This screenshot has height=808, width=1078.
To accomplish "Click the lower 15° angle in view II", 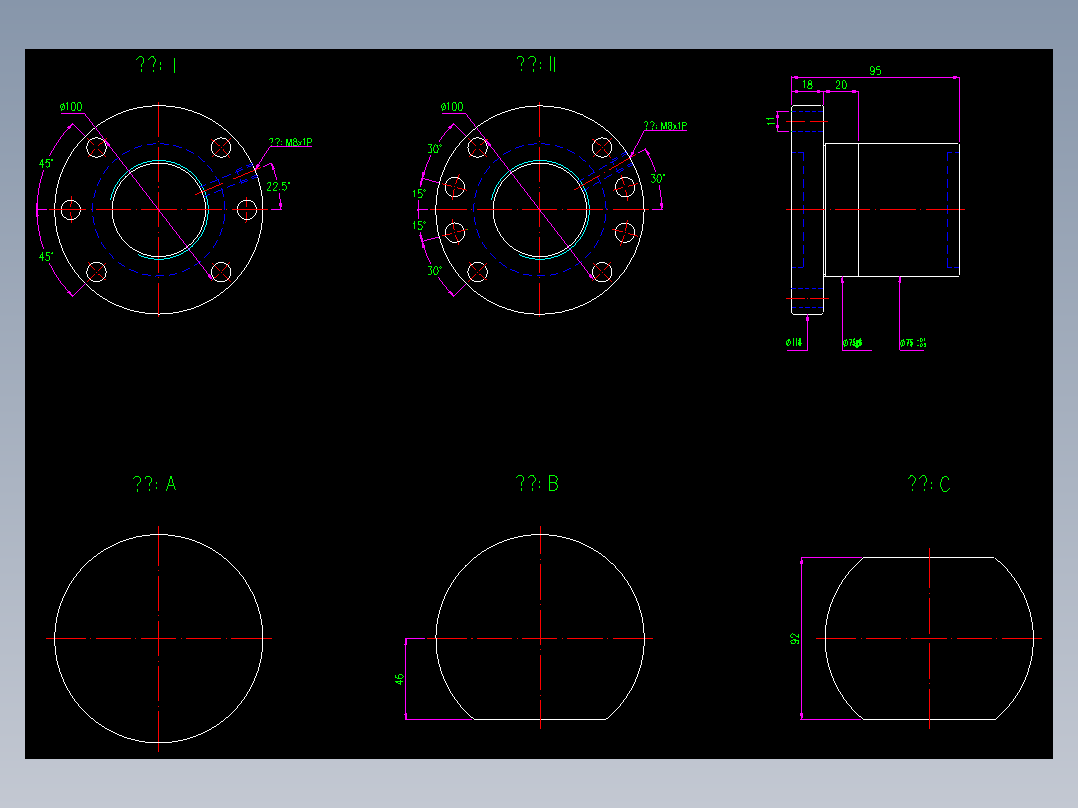I will (419, 226).
